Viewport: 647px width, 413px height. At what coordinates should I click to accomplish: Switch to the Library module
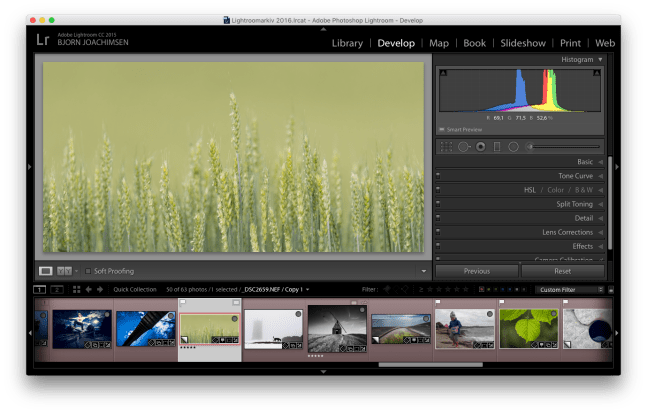[x=347, y=43]
